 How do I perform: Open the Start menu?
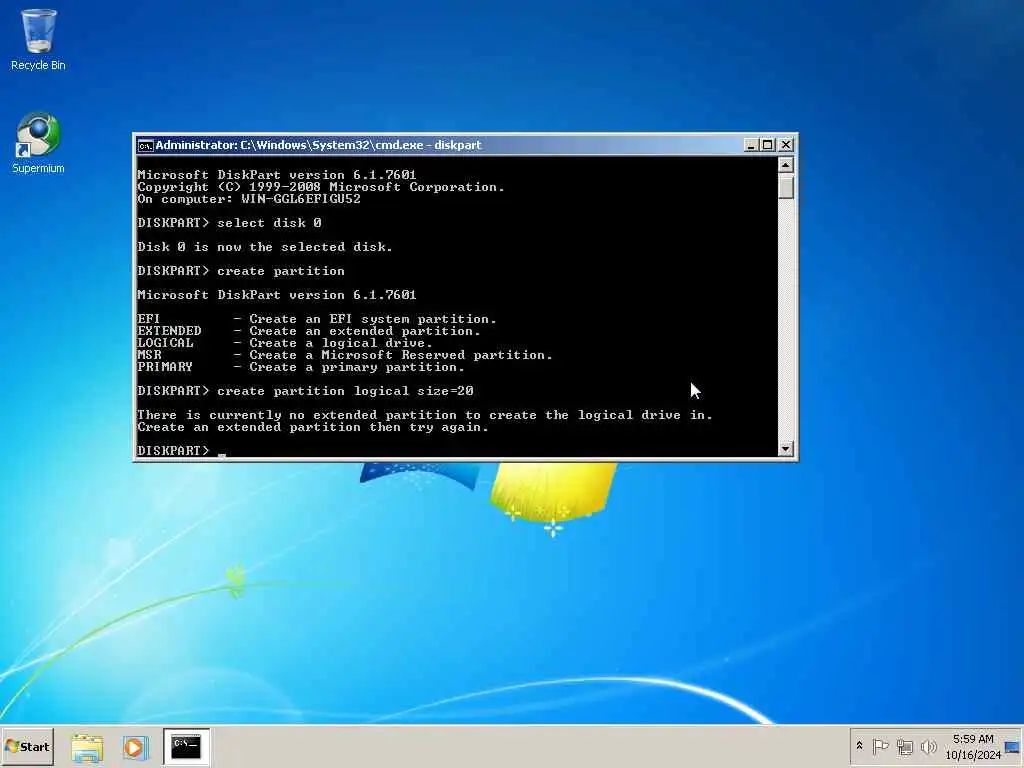(x=27, y=746)
